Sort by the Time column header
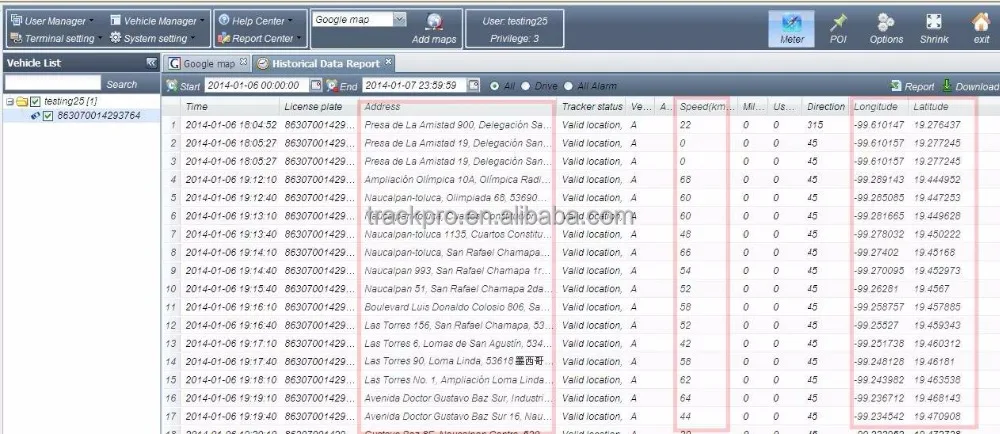Image resolution: width=1000 pixels, height=434 pixels. pyautogui.click(x=230, y=106)
